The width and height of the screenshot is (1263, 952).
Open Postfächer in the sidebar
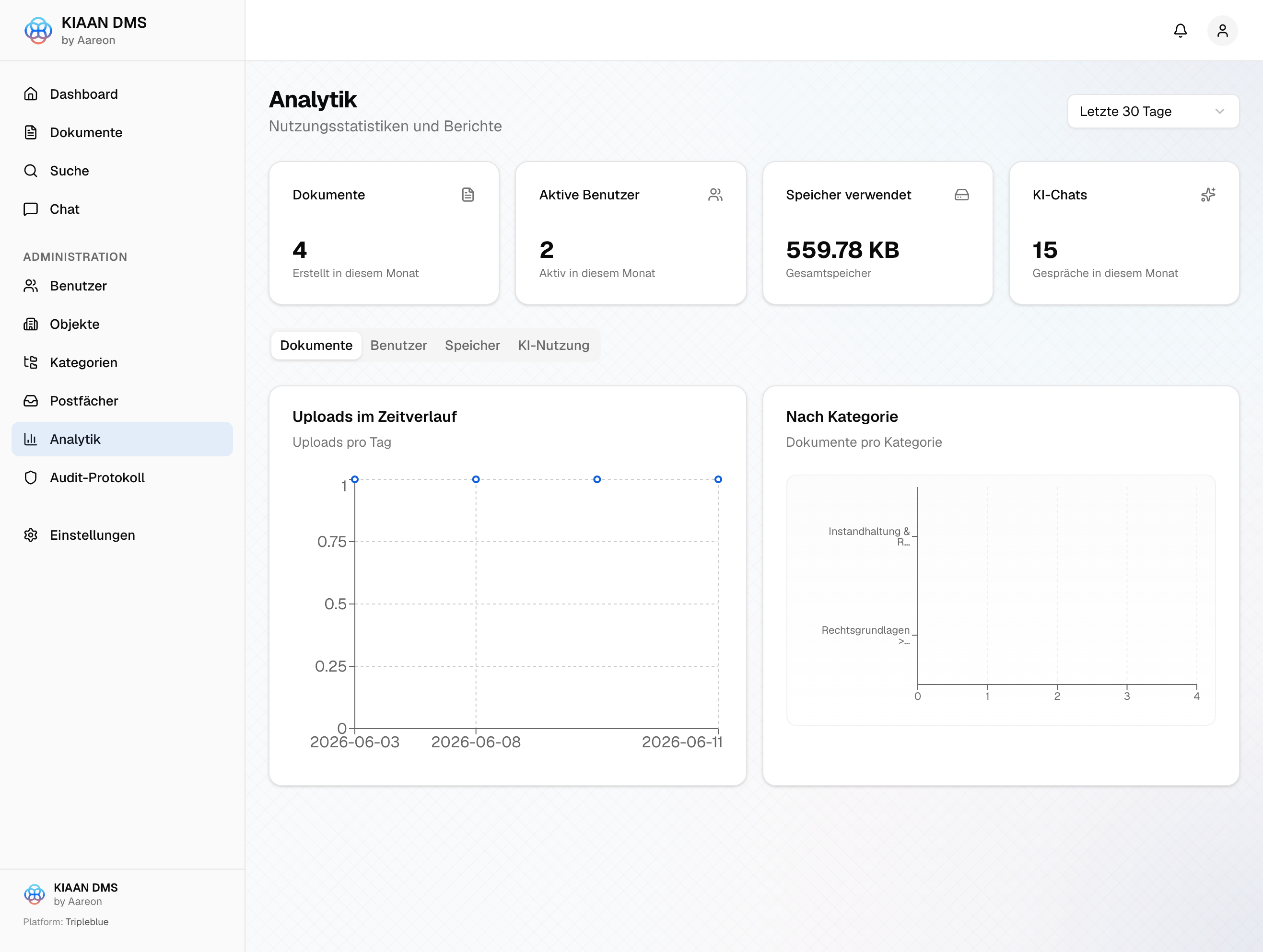click(122, 401)
